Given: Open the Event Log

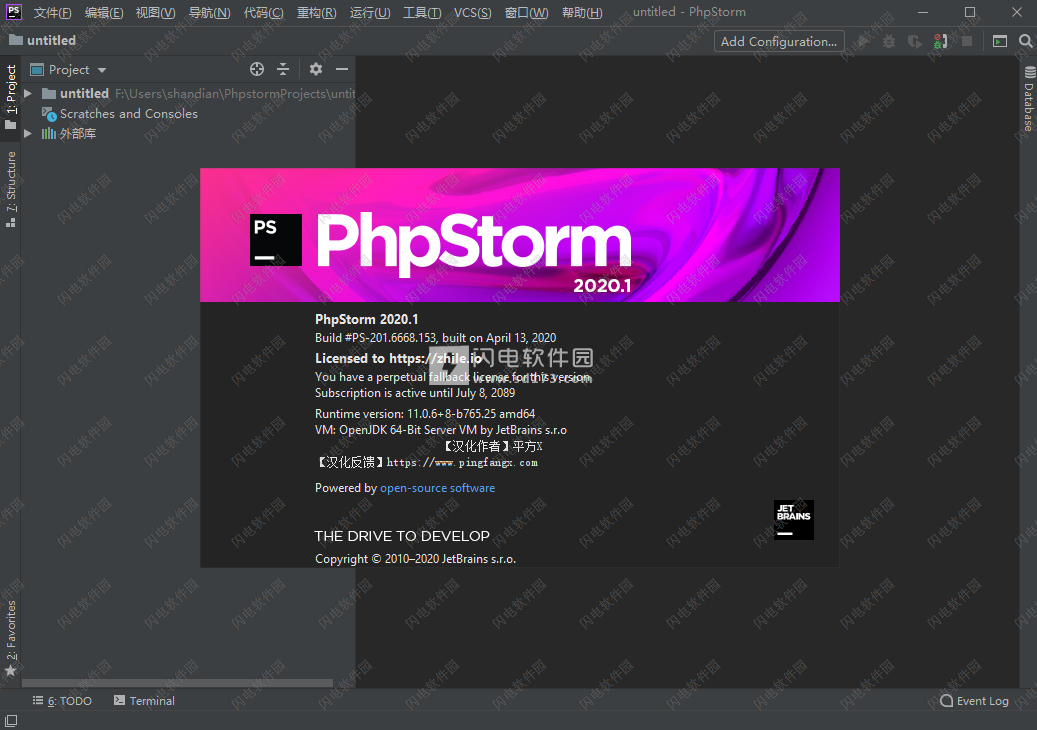Looking at the screenshot, I should (x=974, y=701).
